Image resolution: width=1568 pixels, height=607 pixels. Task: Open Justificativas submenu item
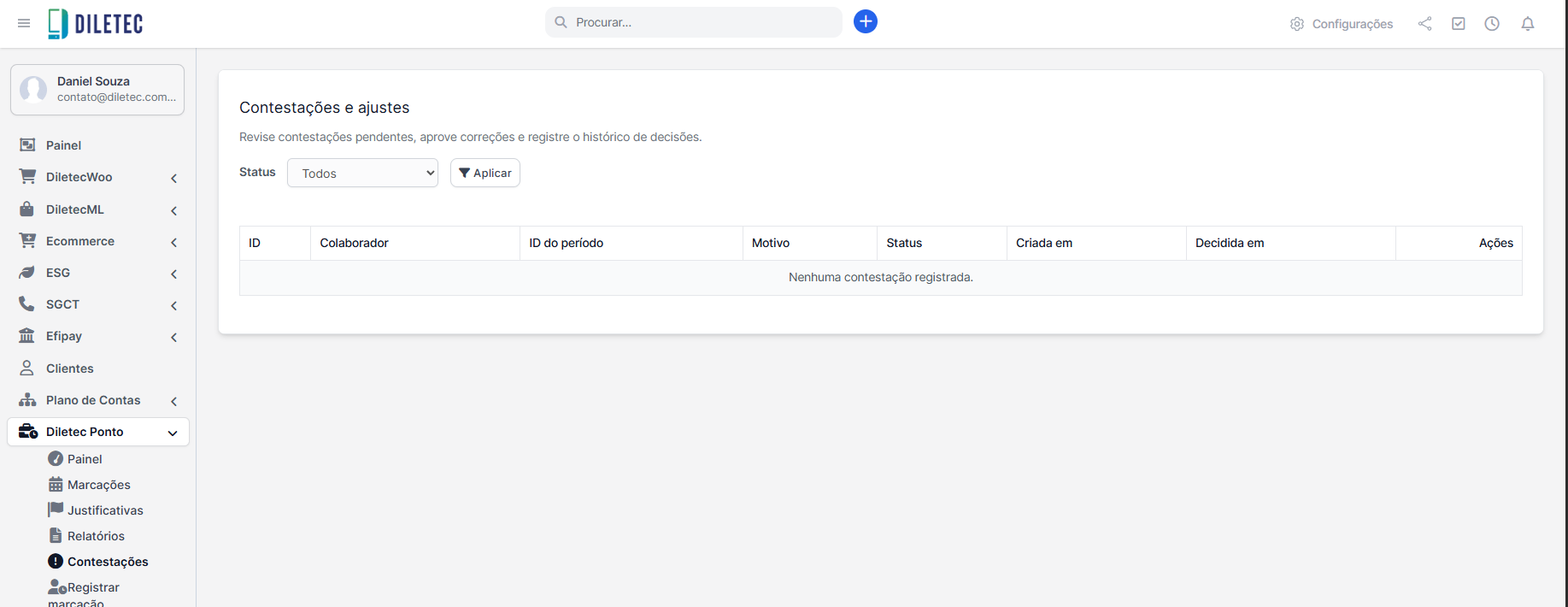coord(104,510)
